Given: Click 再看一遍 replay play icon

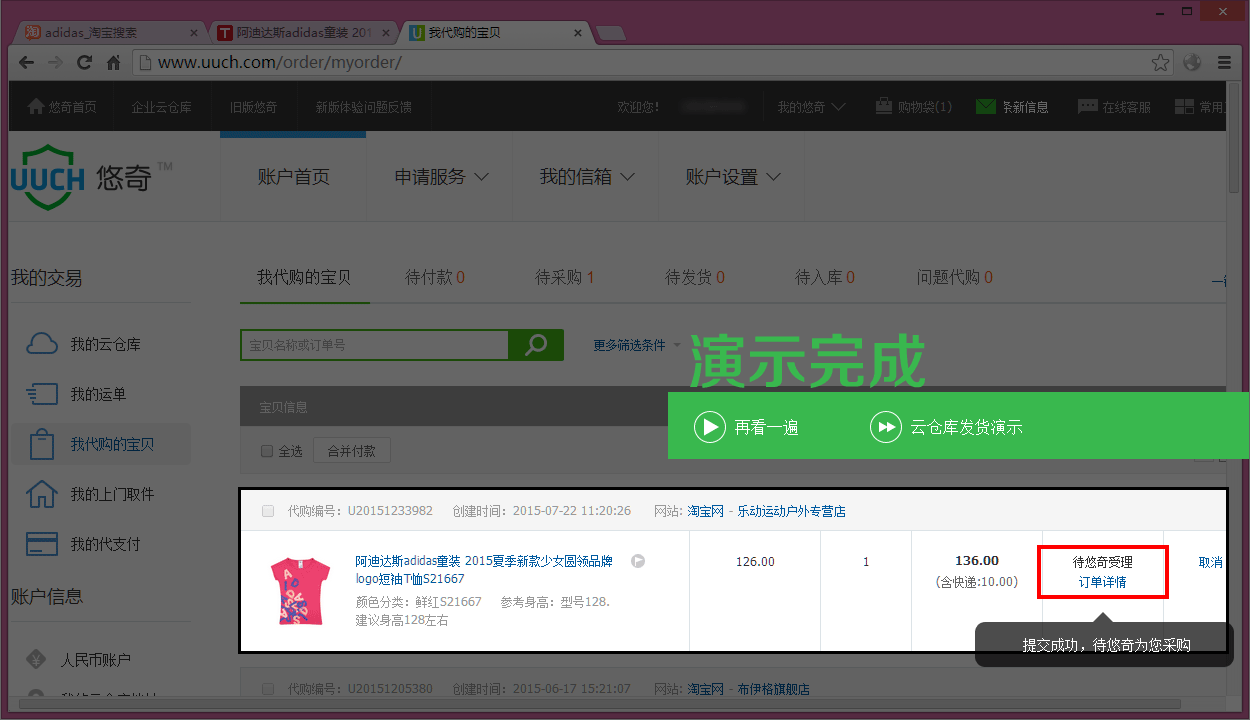Looking at the screenshot, I should (709, 427).
